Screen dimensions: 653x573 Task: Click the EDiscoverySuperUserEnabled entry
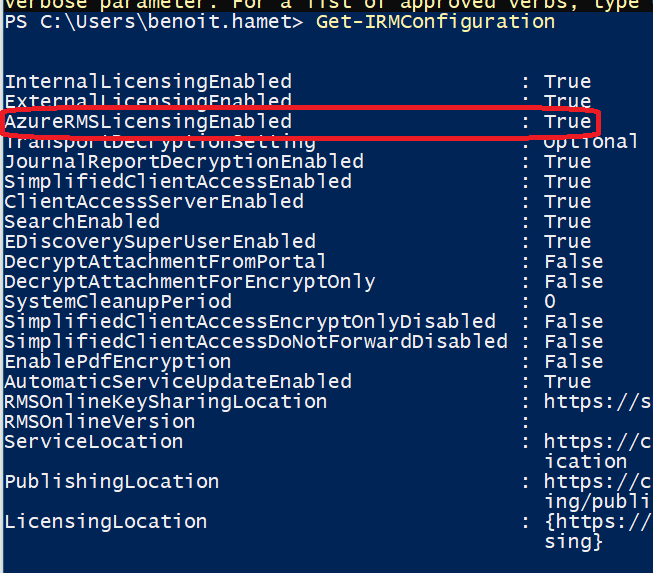pos(160,242)
